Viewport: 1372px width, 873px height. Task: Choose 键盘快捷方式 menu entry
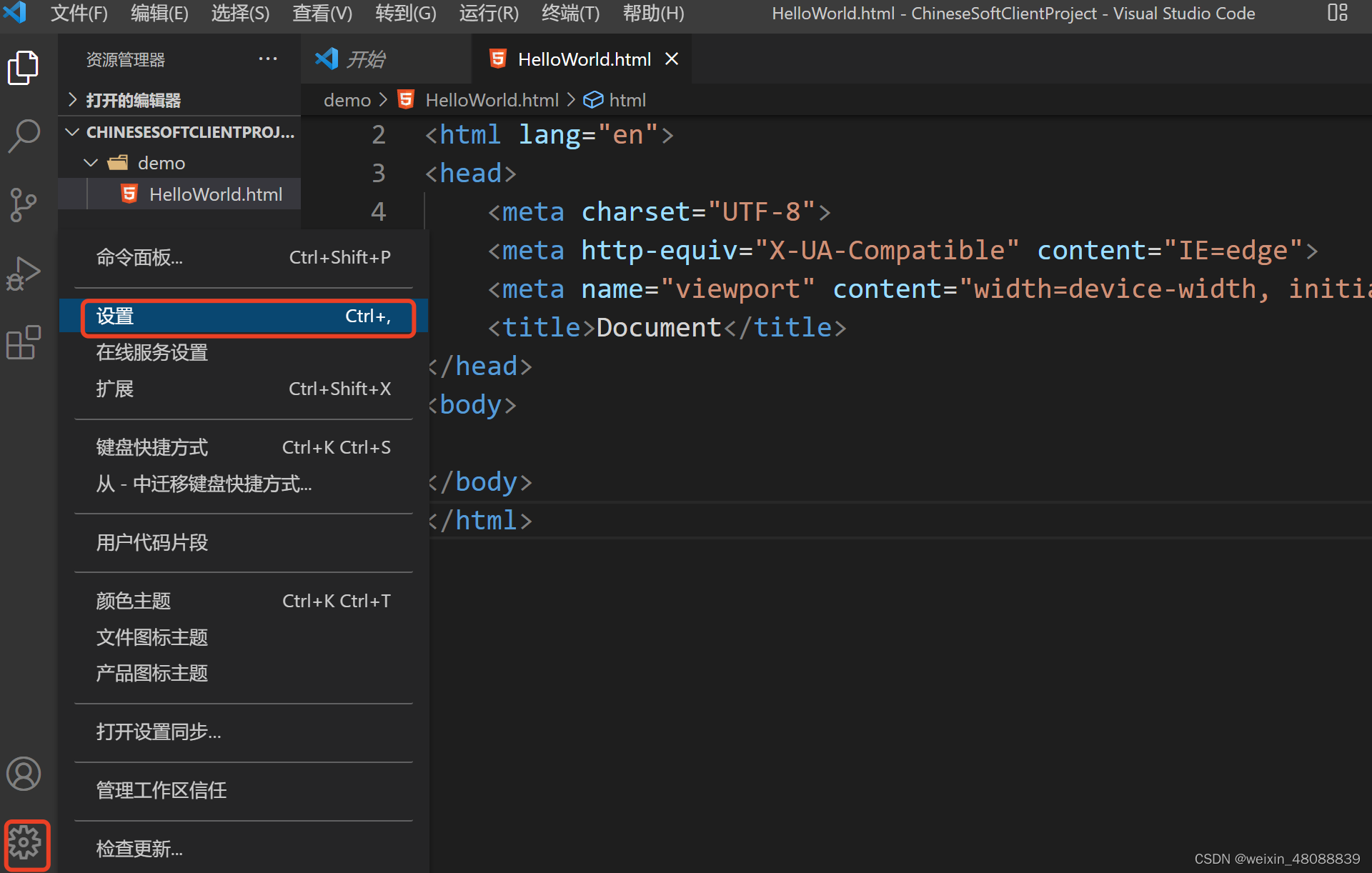244,447
